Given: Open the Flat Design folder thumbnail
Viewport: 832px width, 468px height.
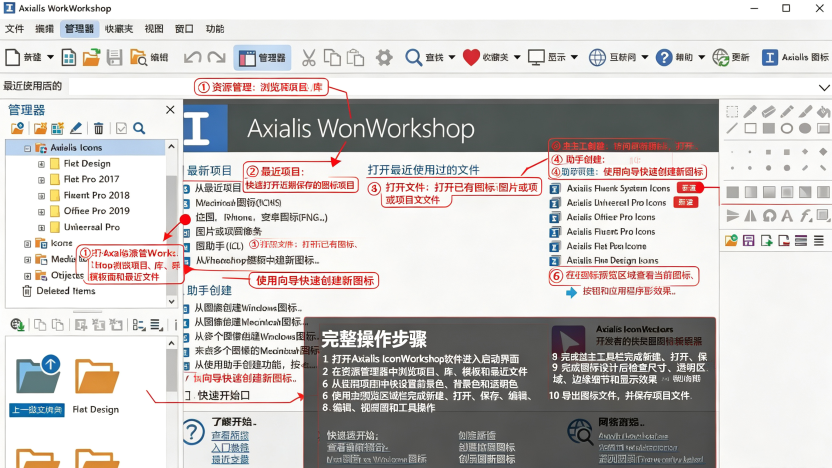Looking at the screenshot, I should point(96,385).
